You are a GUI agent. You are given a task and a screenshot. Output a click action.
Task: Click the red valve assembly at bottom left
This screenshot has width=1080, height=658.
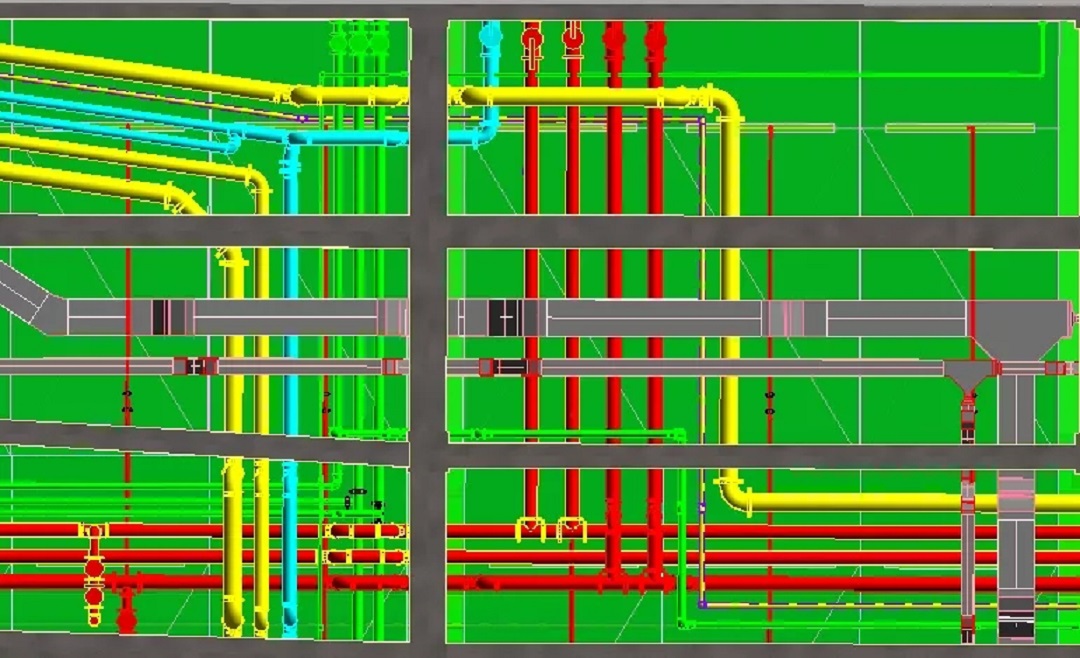click(x=95, y=568)
